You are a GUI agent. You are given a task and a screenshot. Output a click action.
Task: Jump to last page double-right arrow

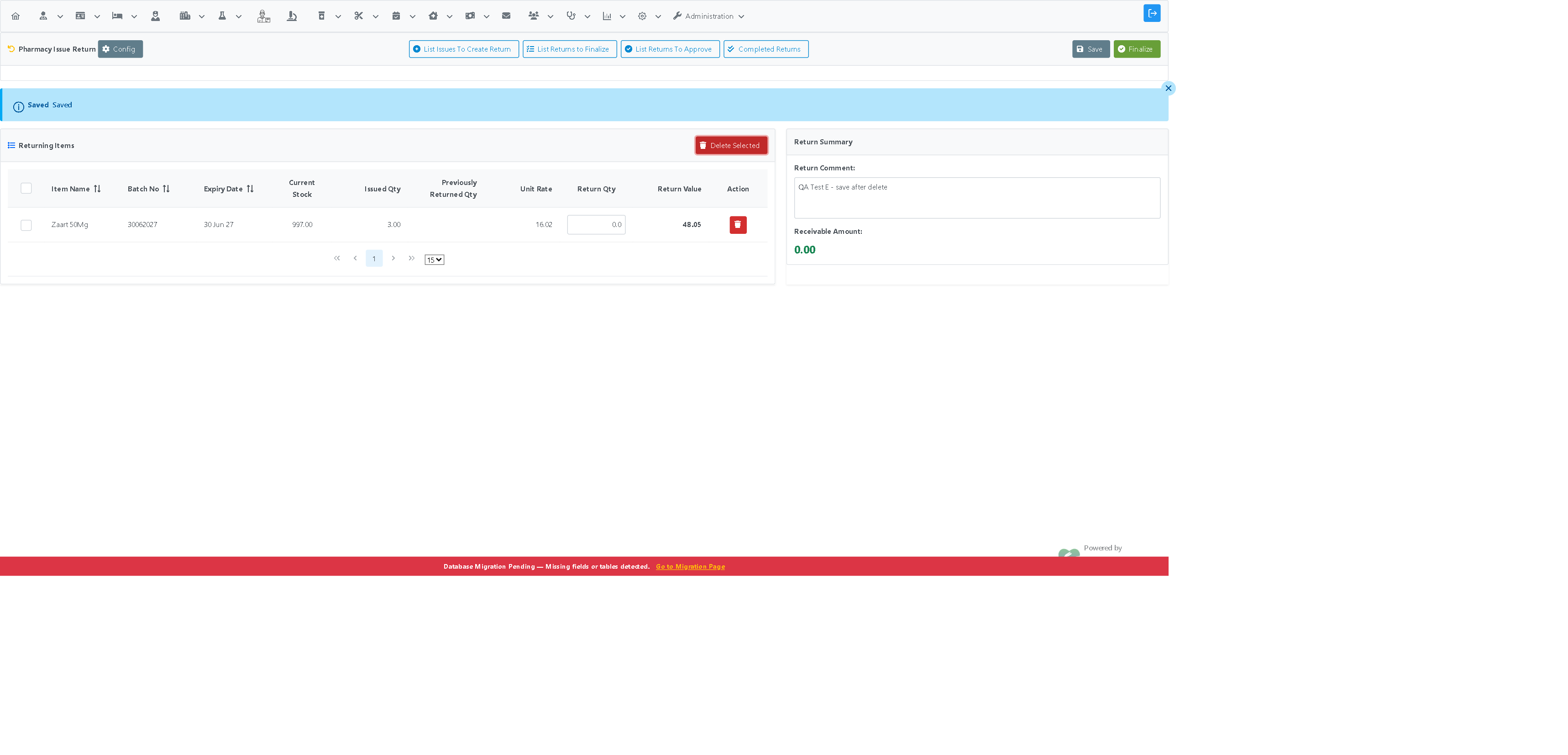coord(411,258)
